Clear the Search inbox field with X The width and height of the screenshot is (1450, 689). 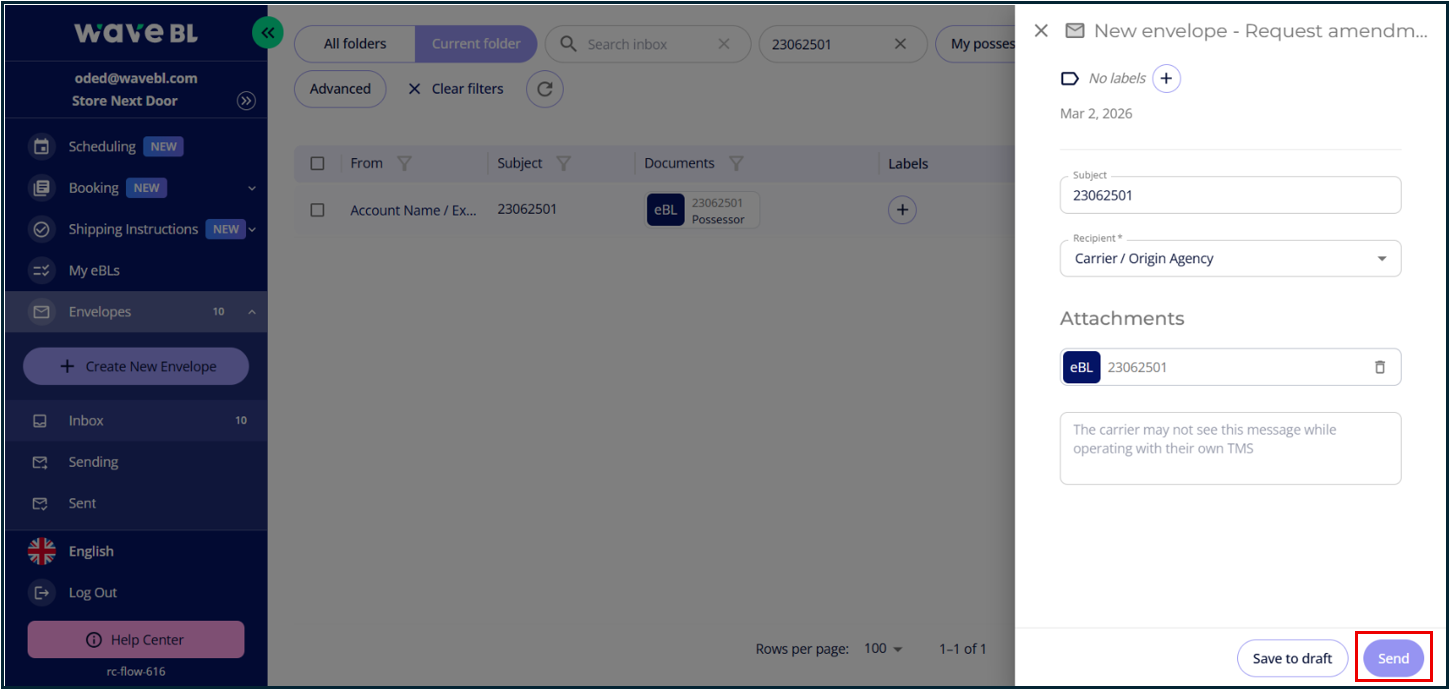pyautogui.click(x=725, y=44)
